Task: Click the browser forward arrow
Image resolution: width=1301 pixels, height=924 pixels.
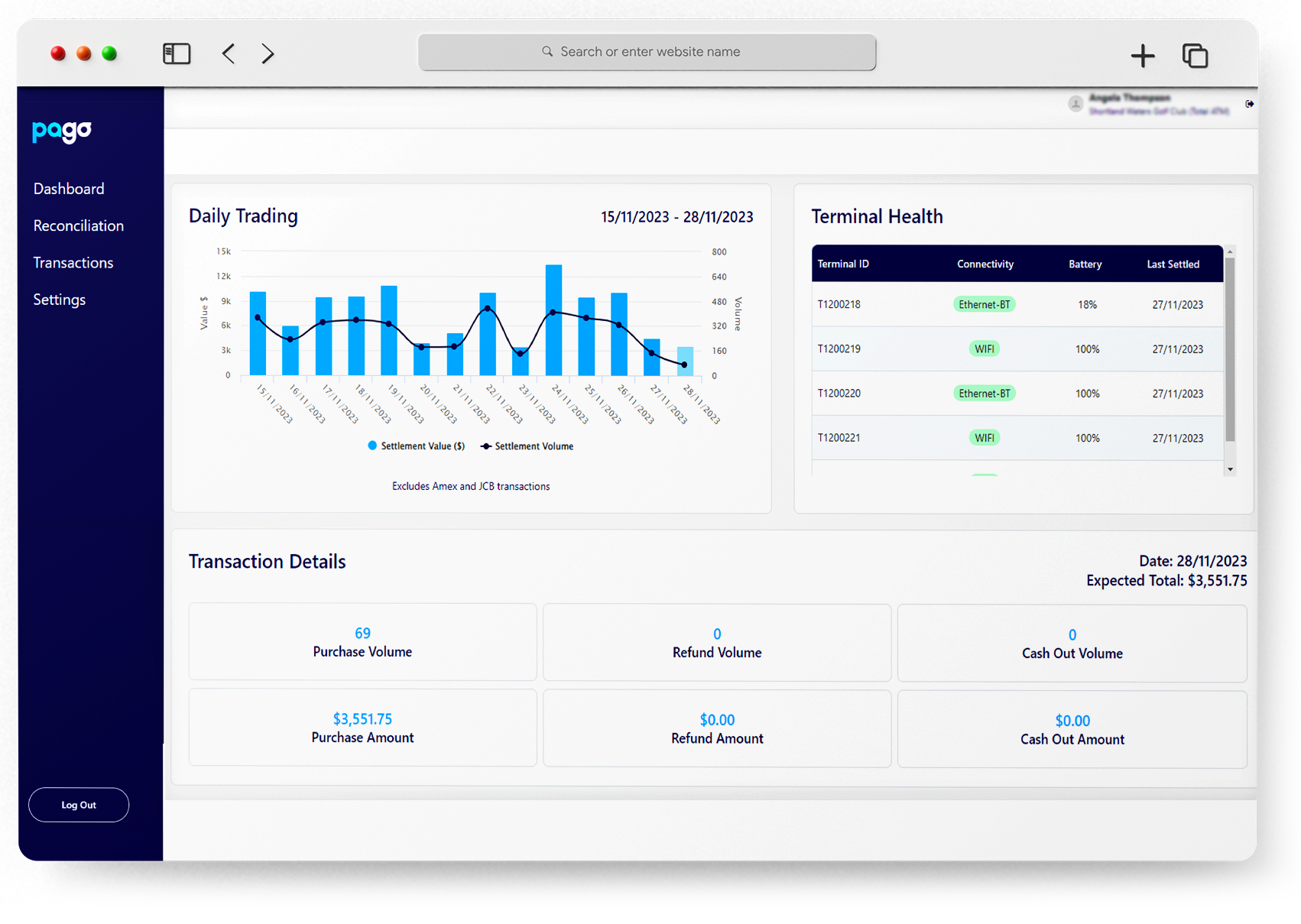Action: (x=268, y=53)
